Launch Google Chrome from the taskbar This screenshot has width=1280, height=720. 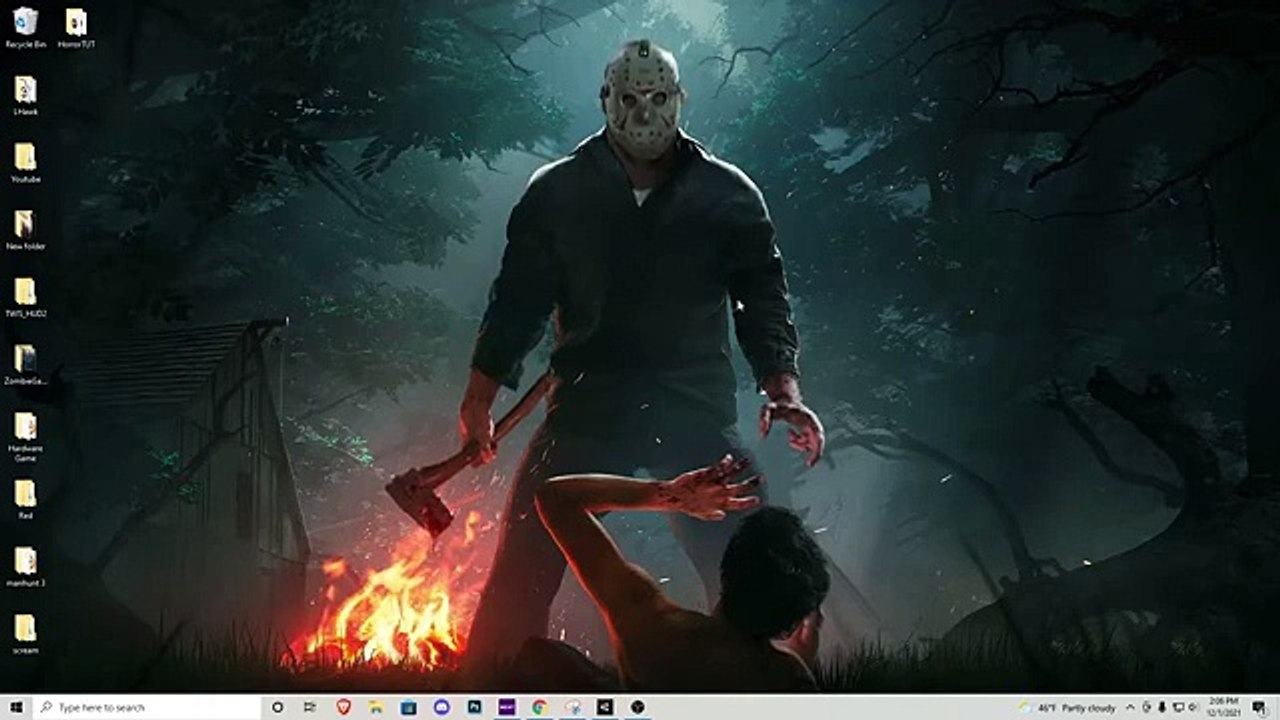(540, 707)
